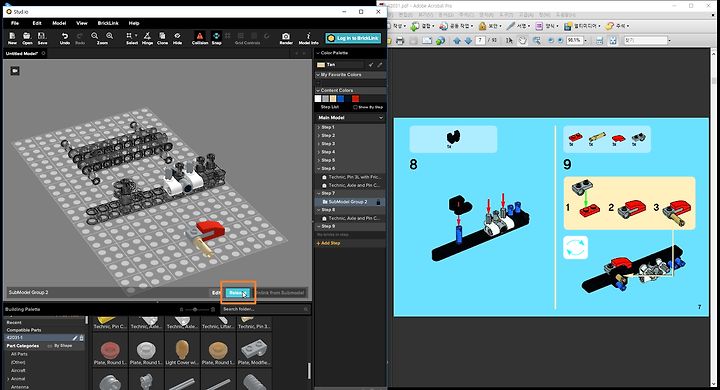
Task: Click the delete icon on 42031-1 palette
Action: 82,338
